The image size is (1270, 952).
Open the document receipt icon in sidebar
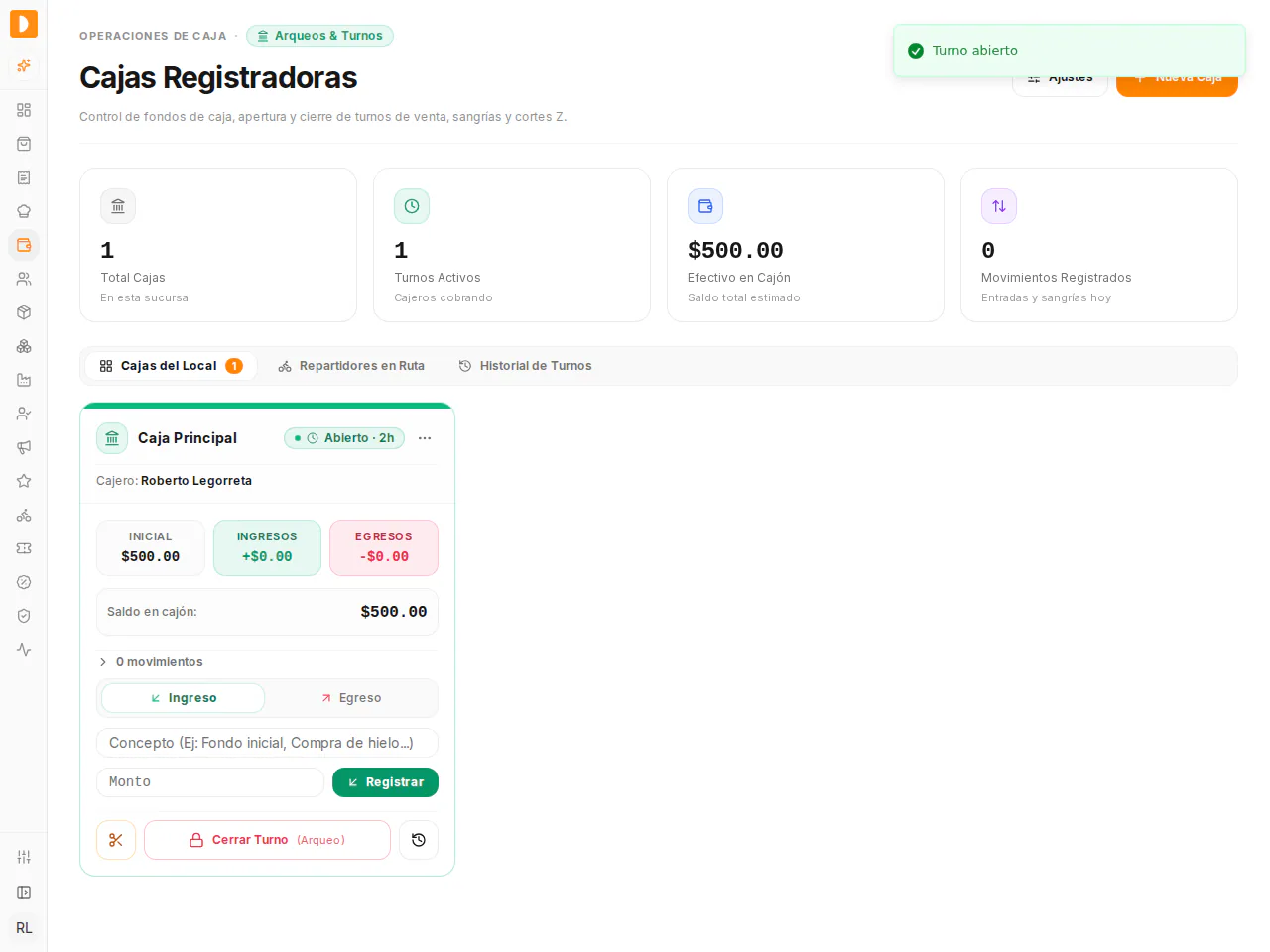24,178
